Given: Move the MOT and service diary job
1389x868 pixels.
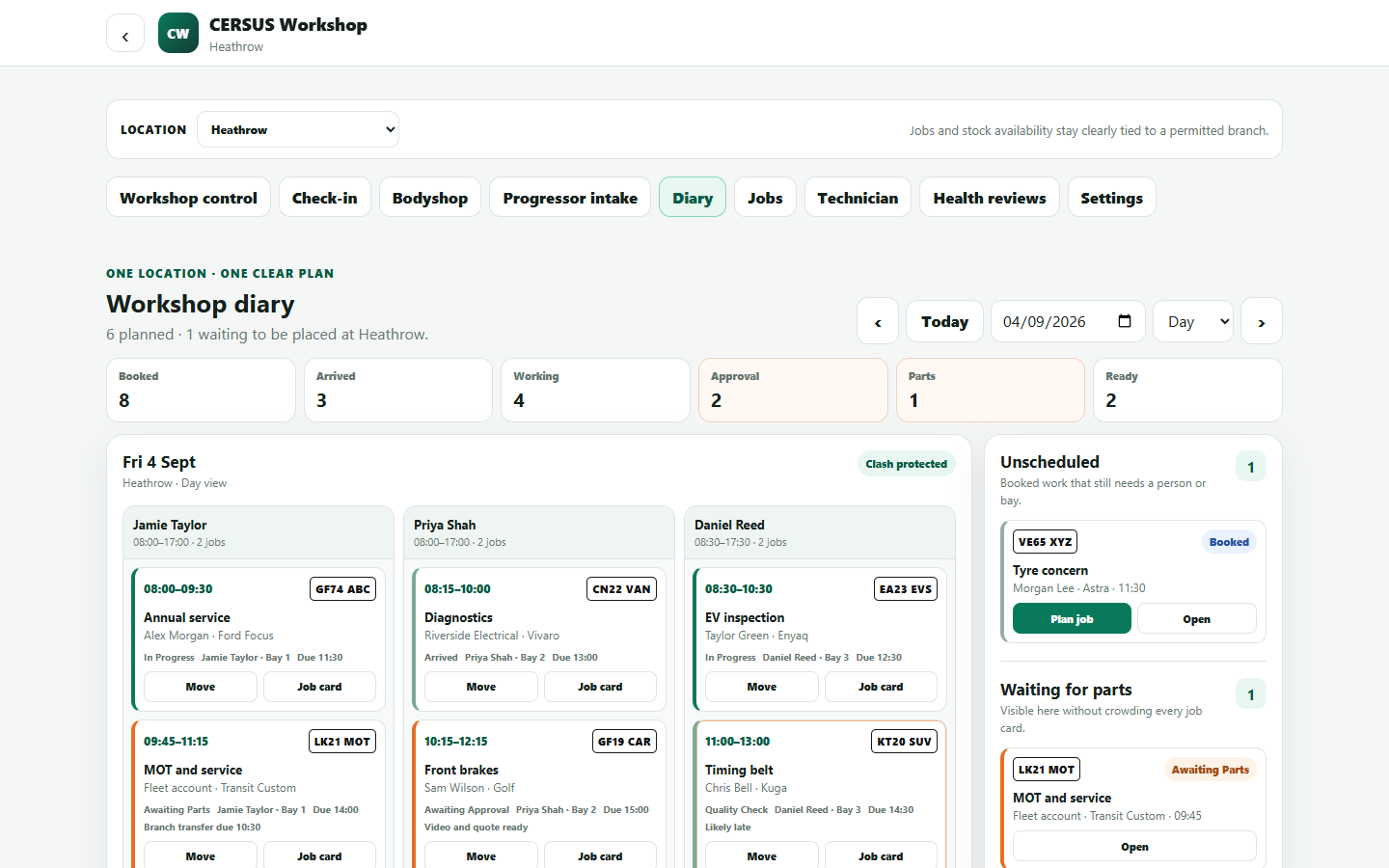Looking at the screenshot, I should coord(201,855).
